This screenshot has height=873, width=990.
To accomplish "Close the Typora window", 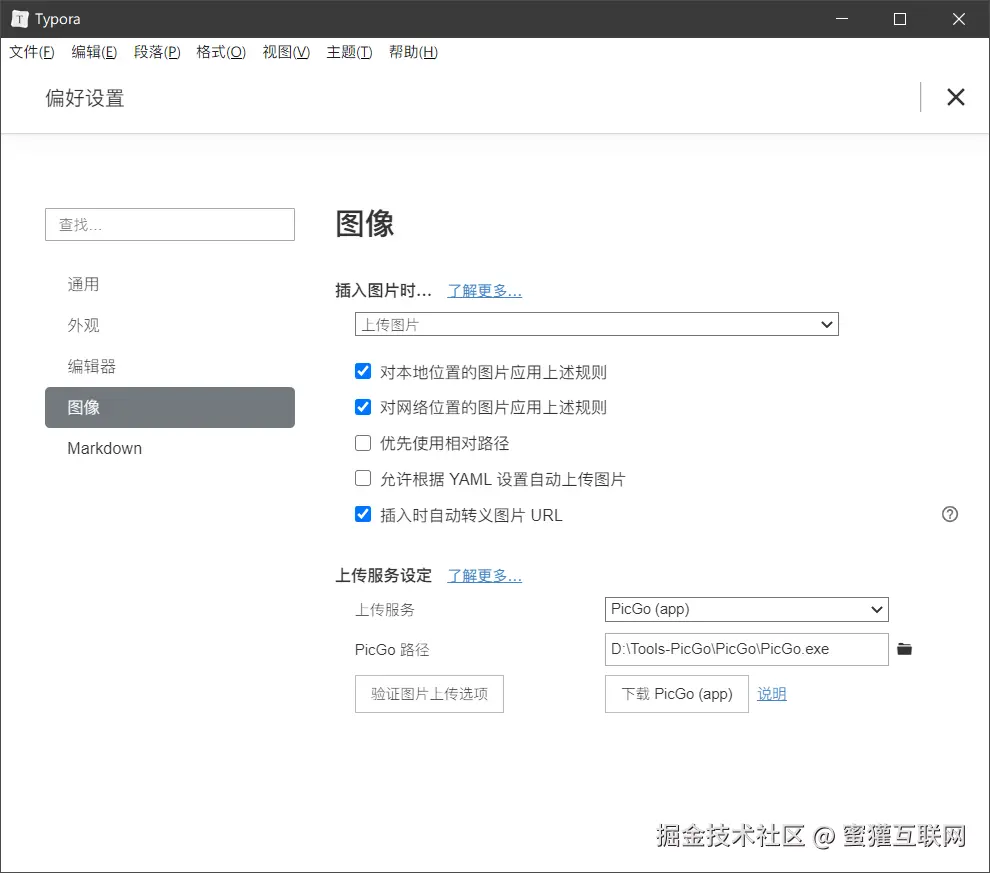I will coord(958,19).
